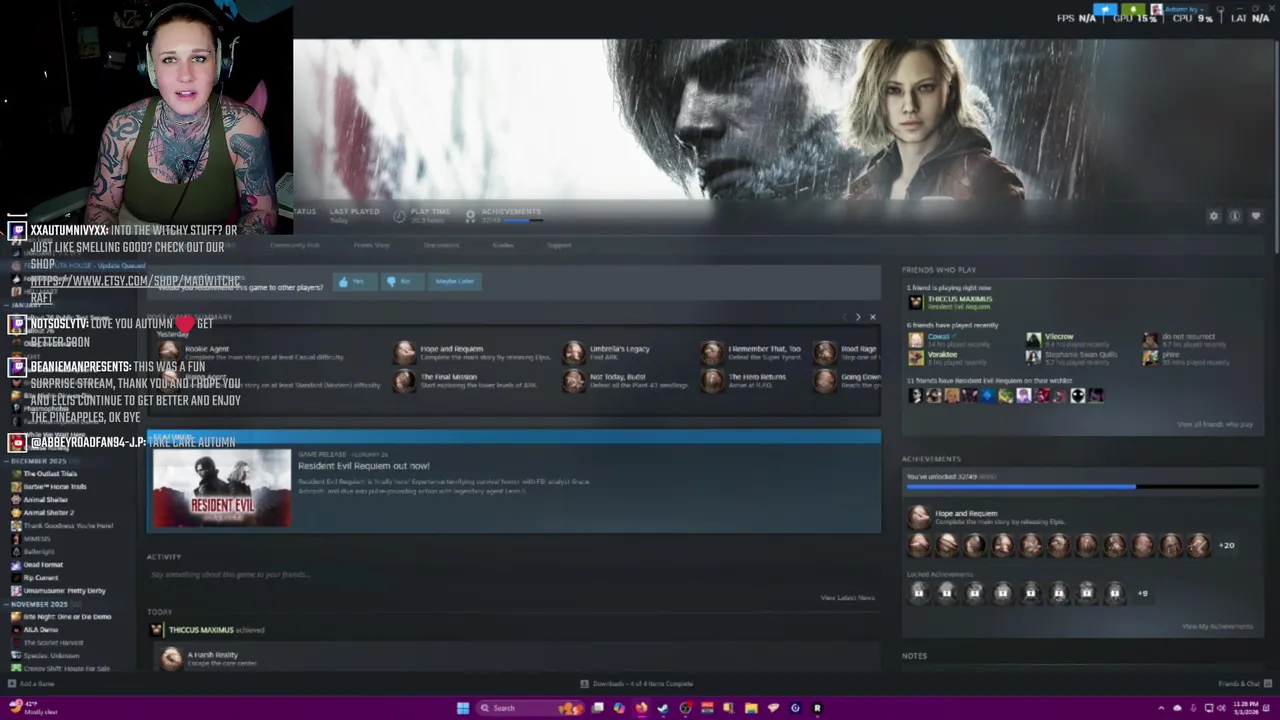This screenshot has width=1280, height=720.
Task: Open View Latest News link
Action: pos(847,598)
